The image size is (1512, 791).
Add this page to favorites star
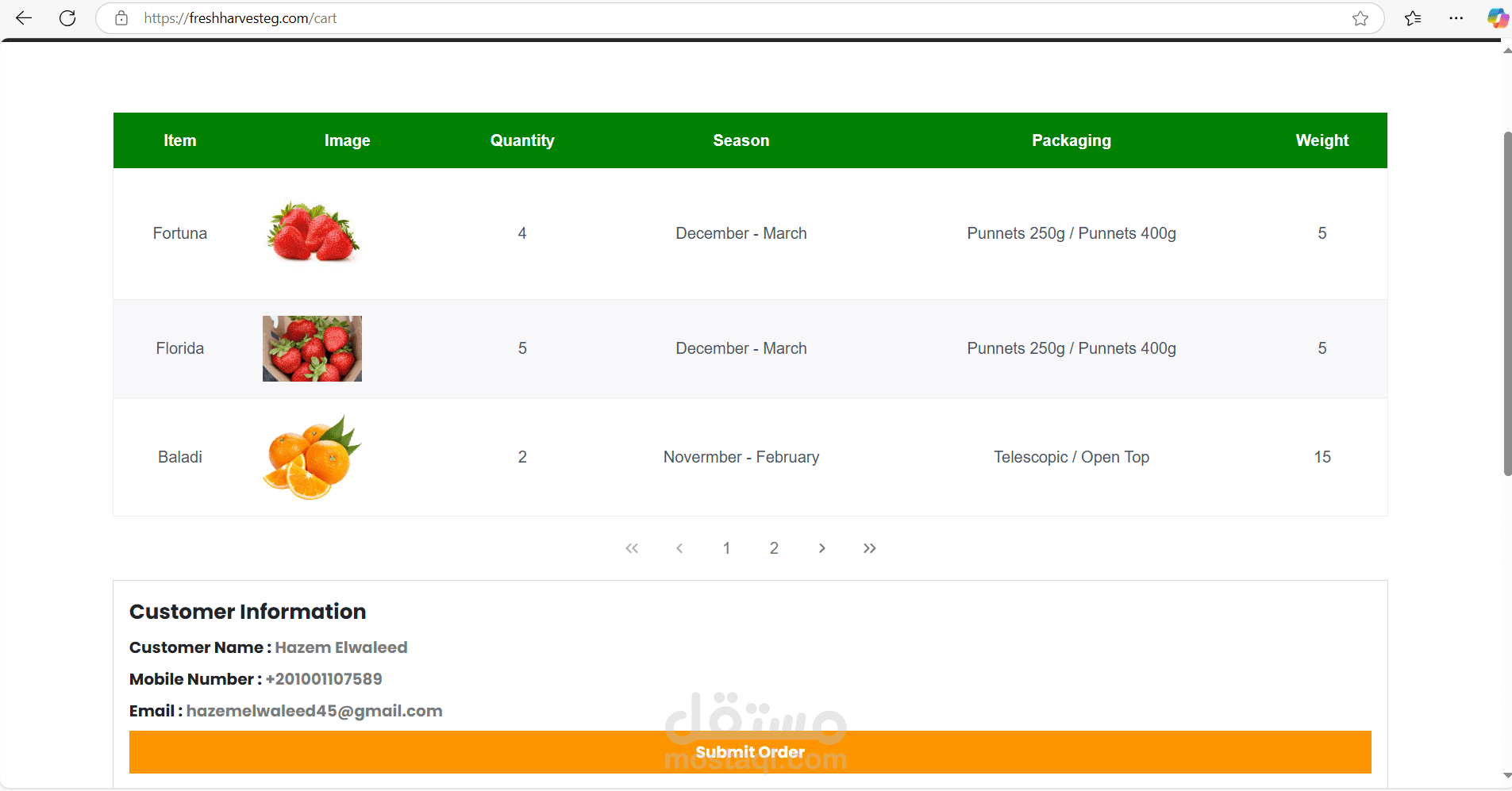pos(1360,18)
